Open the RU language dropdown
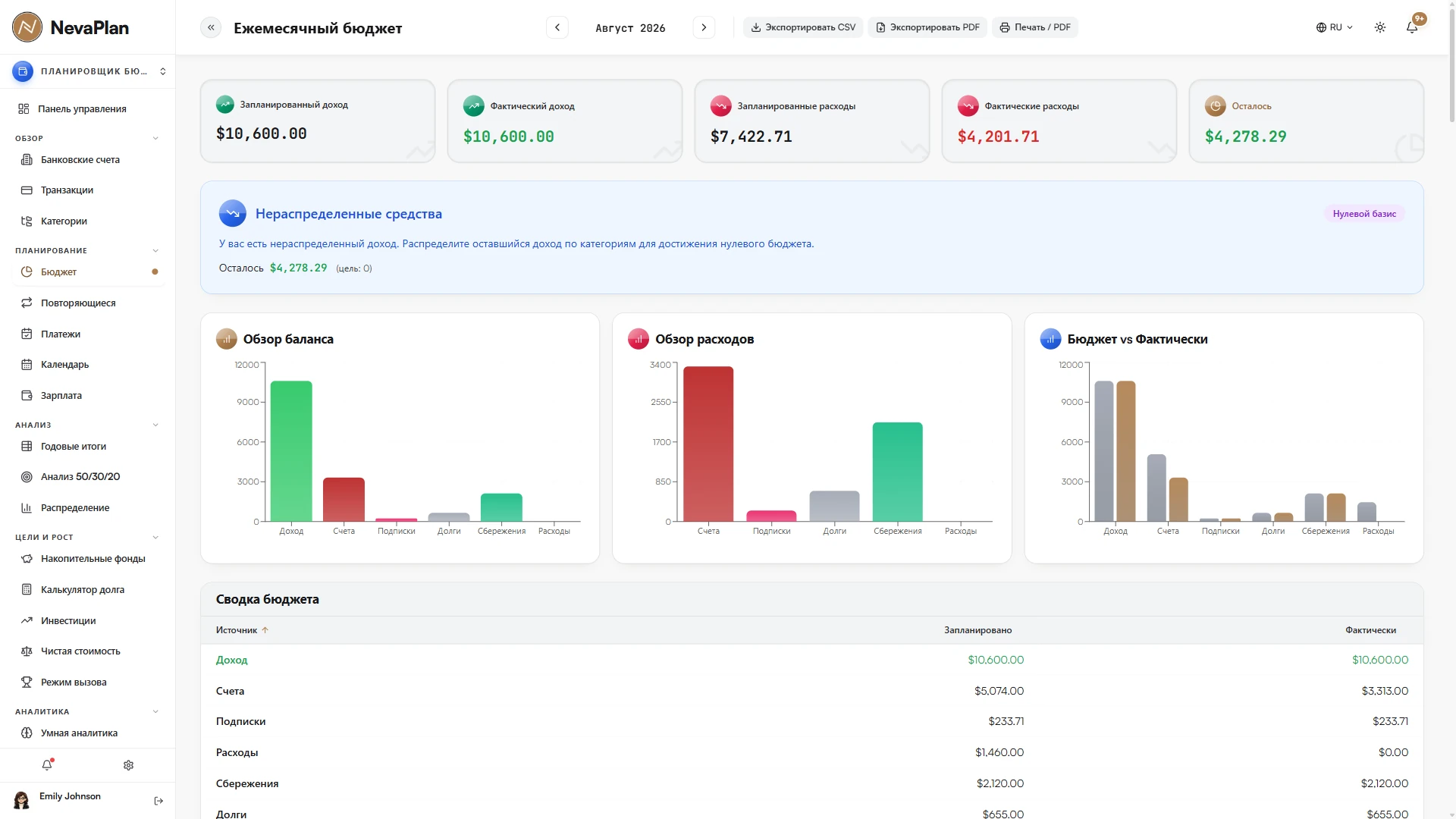Image resolution: width=1456 pixels, height=819 pixels. pyautogui.click(x=1335, y=27)
